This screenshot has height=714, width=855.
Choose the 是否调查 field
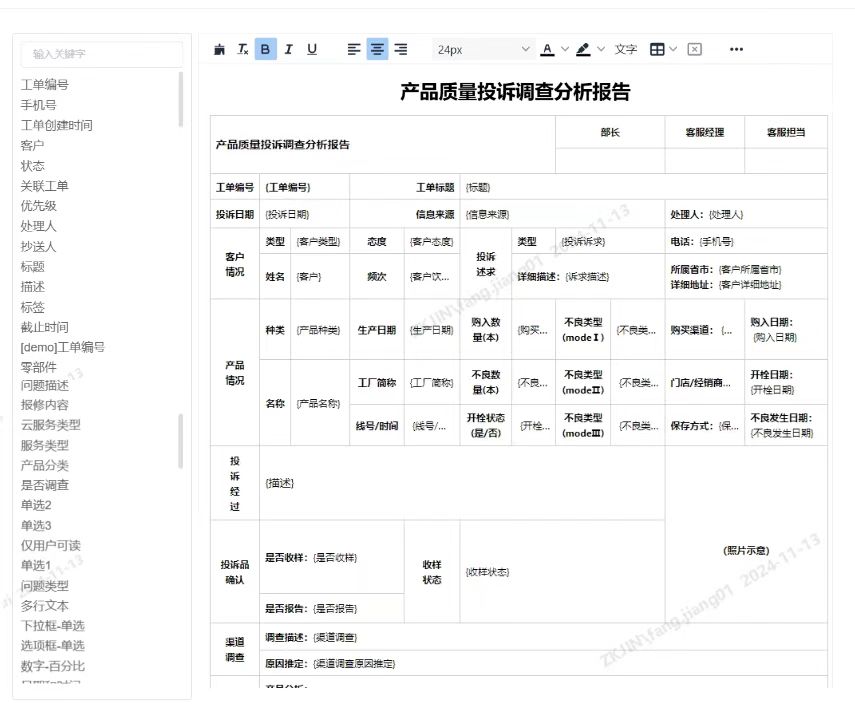pyautogui.click(x=46, y=485)
